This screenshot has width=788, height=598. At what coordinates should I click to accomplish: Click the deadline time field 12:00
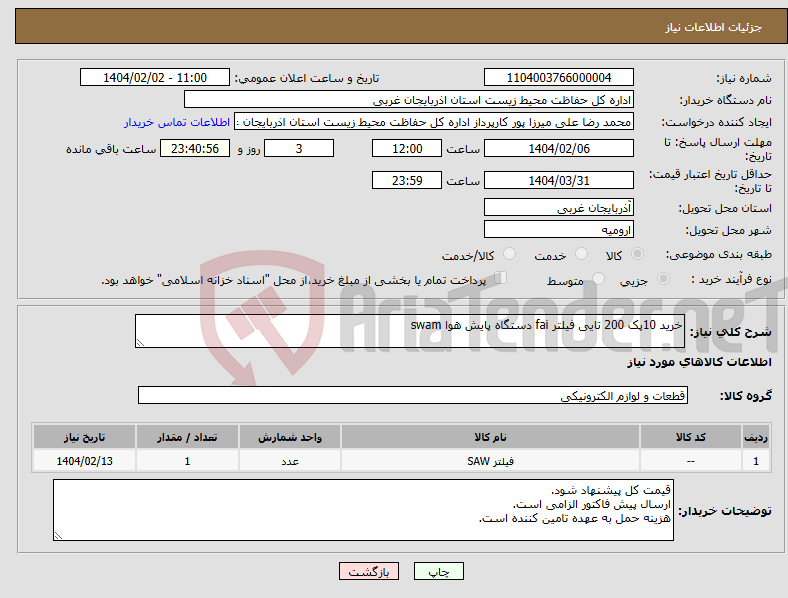point(407,148)
